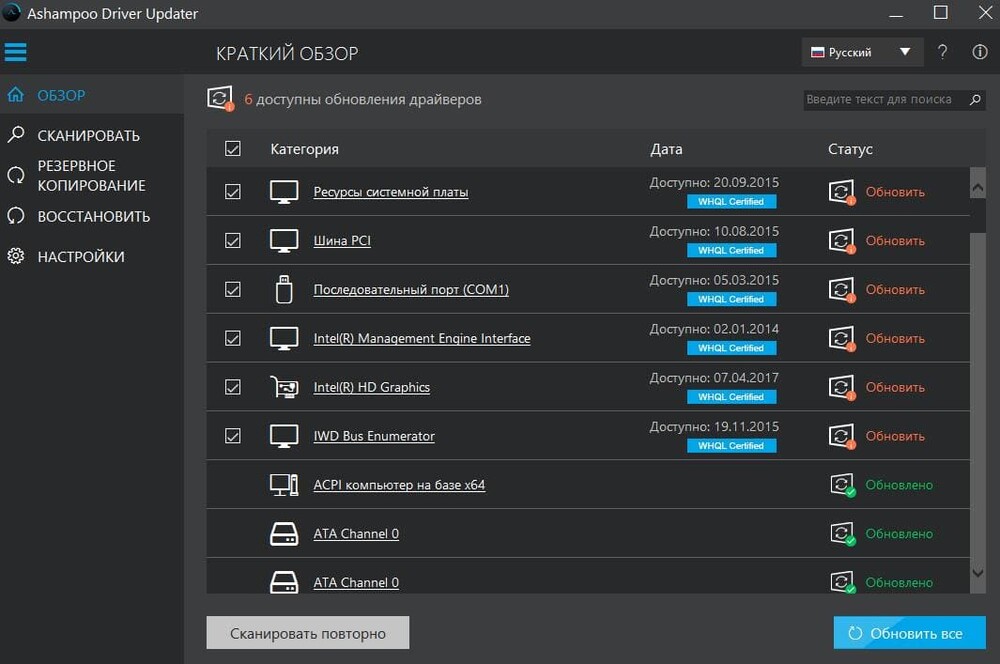Screen dimensions: 1000x664
Task: Open the Русский language dropdown
Action: point(860,53)
